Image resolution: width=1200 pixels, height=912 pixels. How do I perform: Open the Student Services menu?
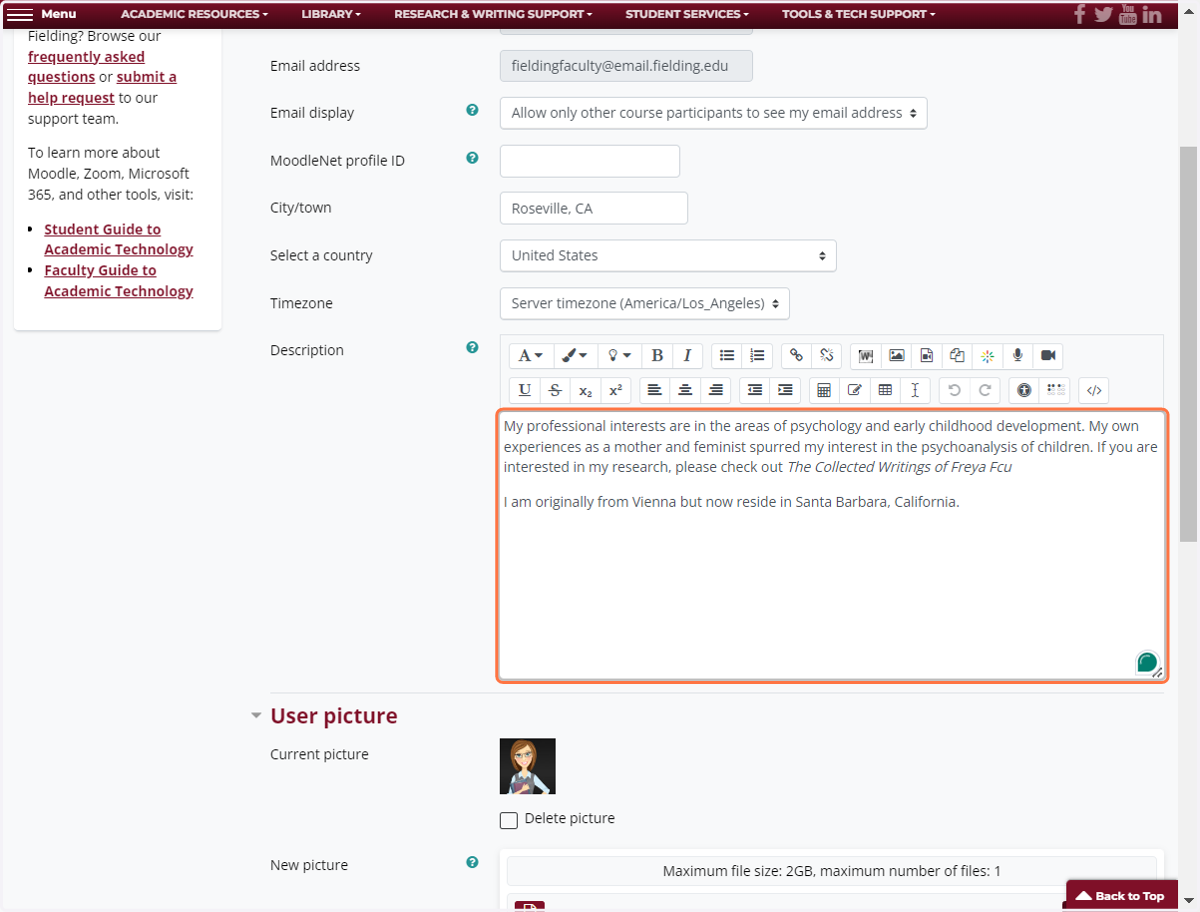(x=687, y=14)
